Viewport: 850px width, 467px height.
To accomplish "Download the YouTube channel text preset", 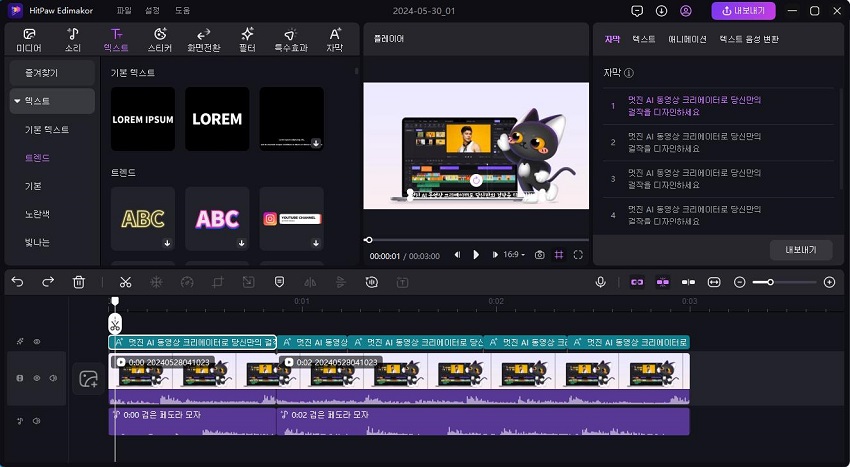I will pos(316,244).
